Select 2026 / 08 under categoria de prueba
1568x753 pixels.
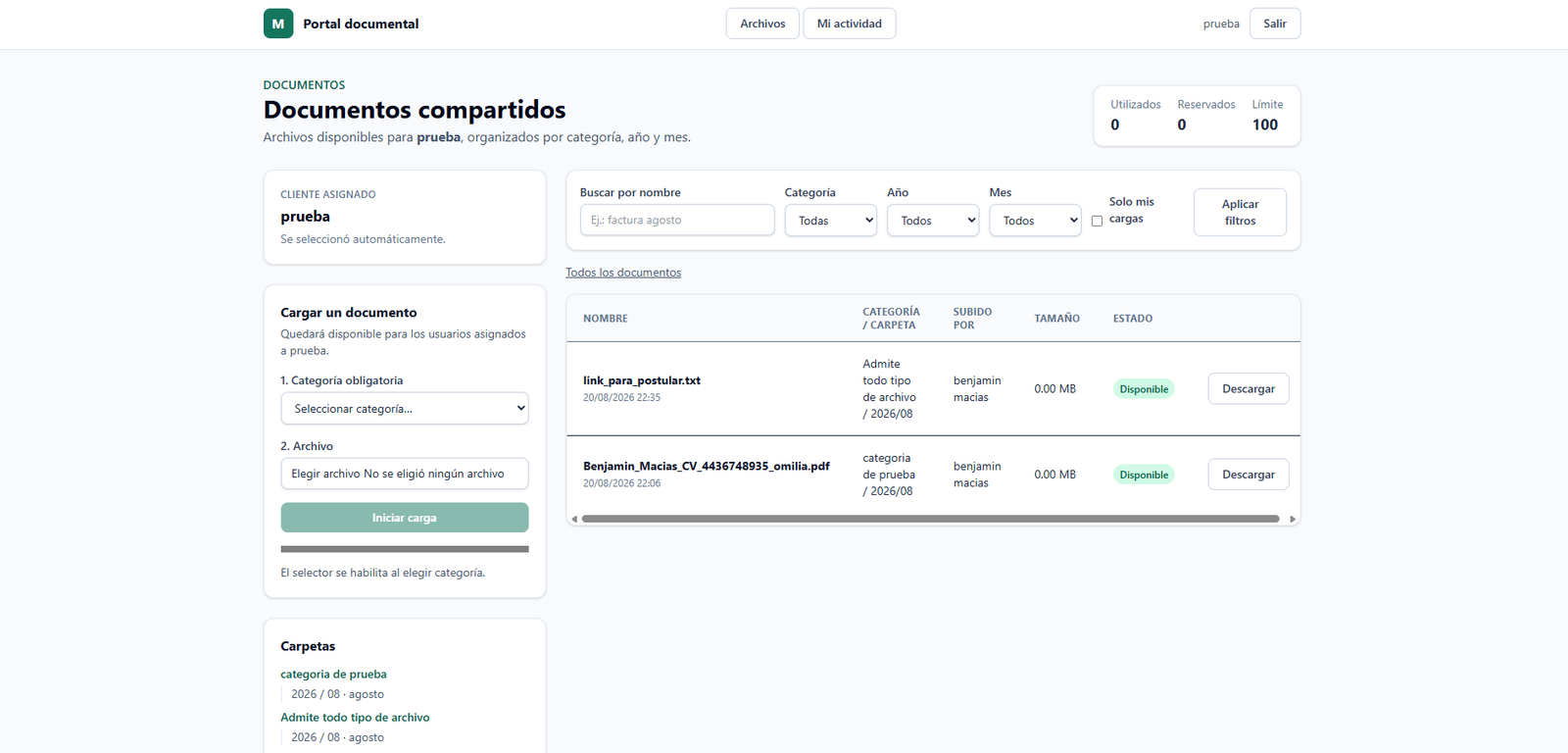click(337, 694)
